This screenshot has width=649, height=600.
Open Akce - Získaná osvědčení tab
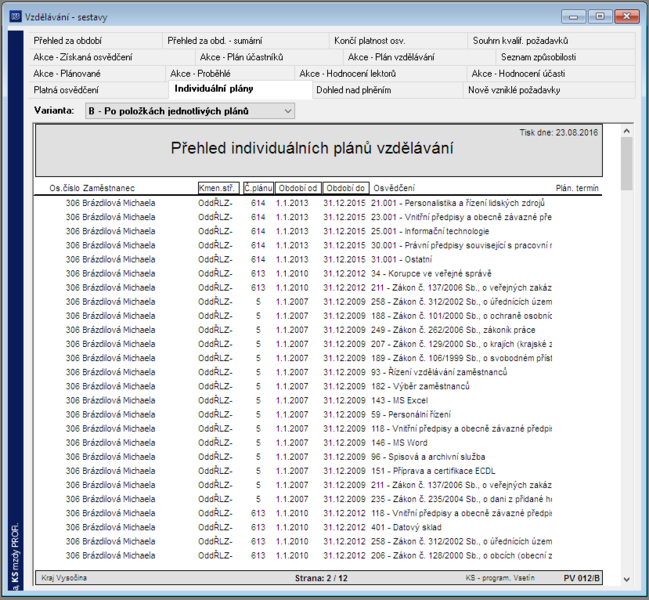click(112, 57)
